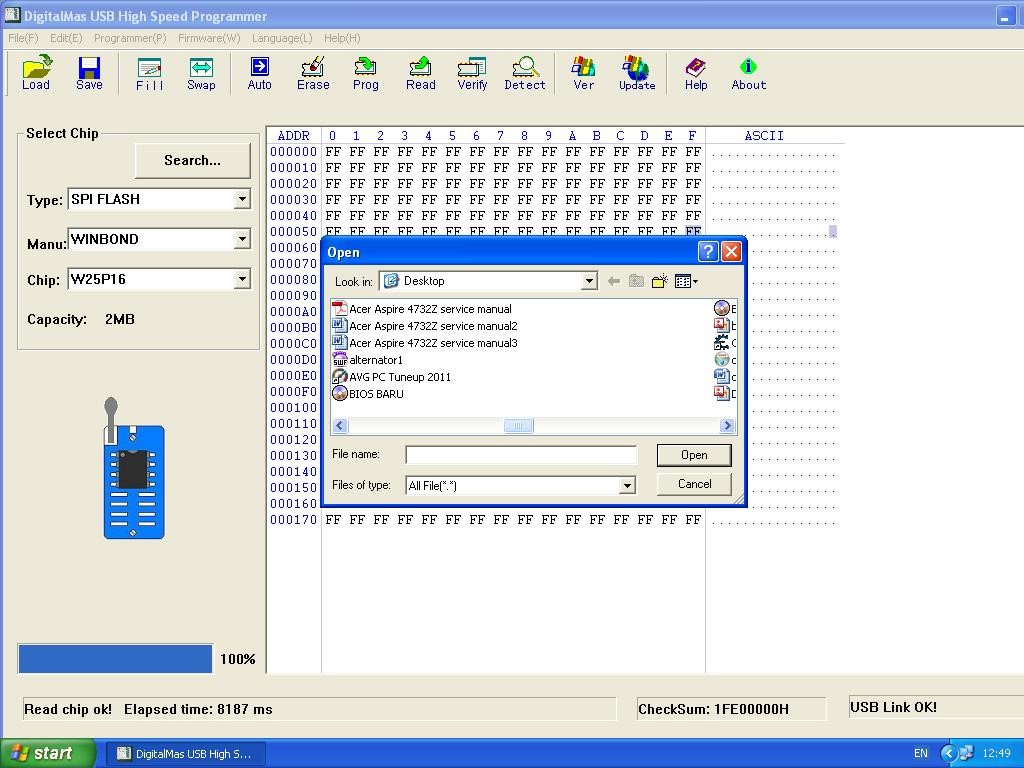Click the USB Link OK! status text
This screenshot has height=768, width=1024.
coord(893,707)
